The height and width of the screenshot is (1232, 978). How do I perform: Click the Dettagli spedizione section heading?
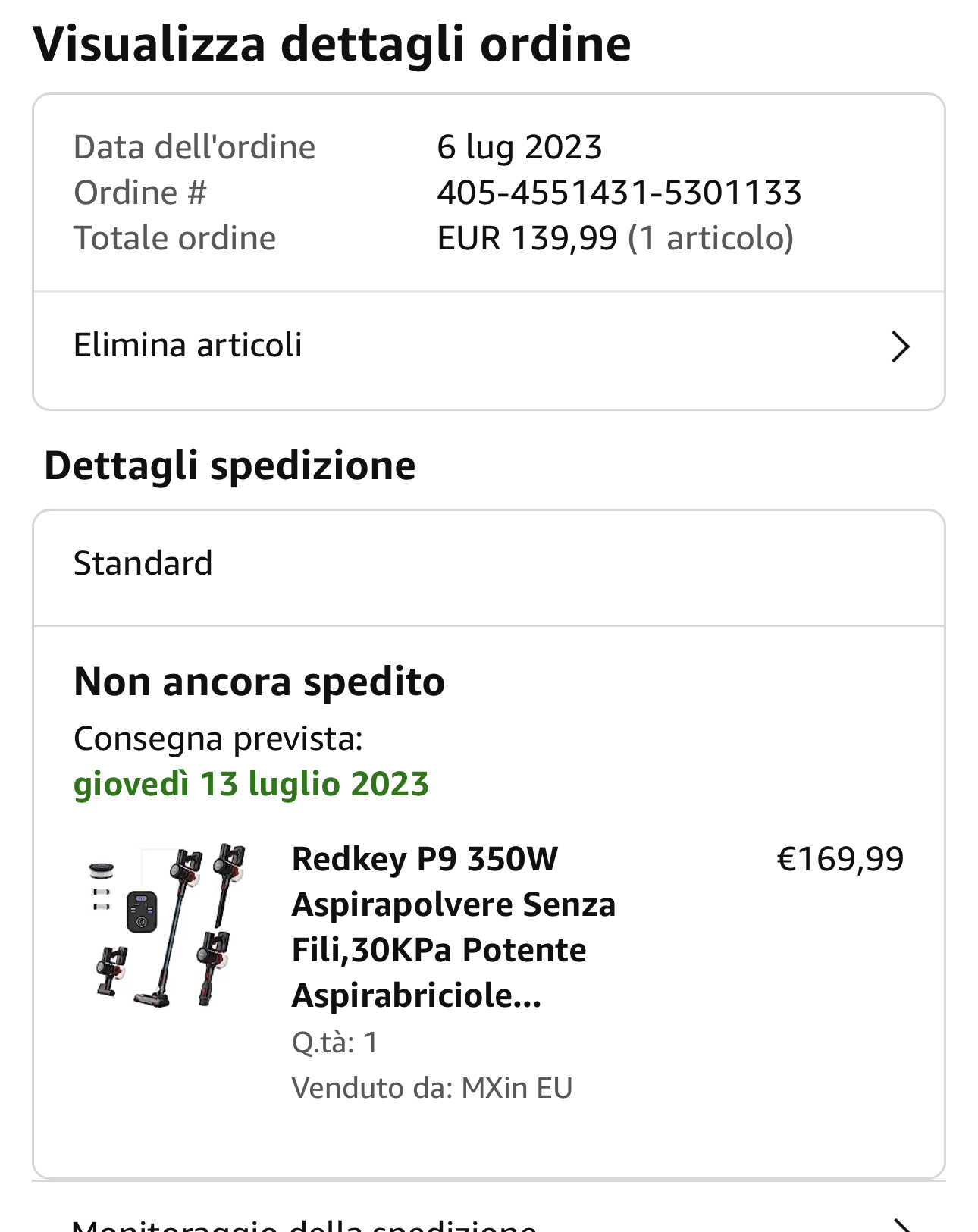[230, 466]
